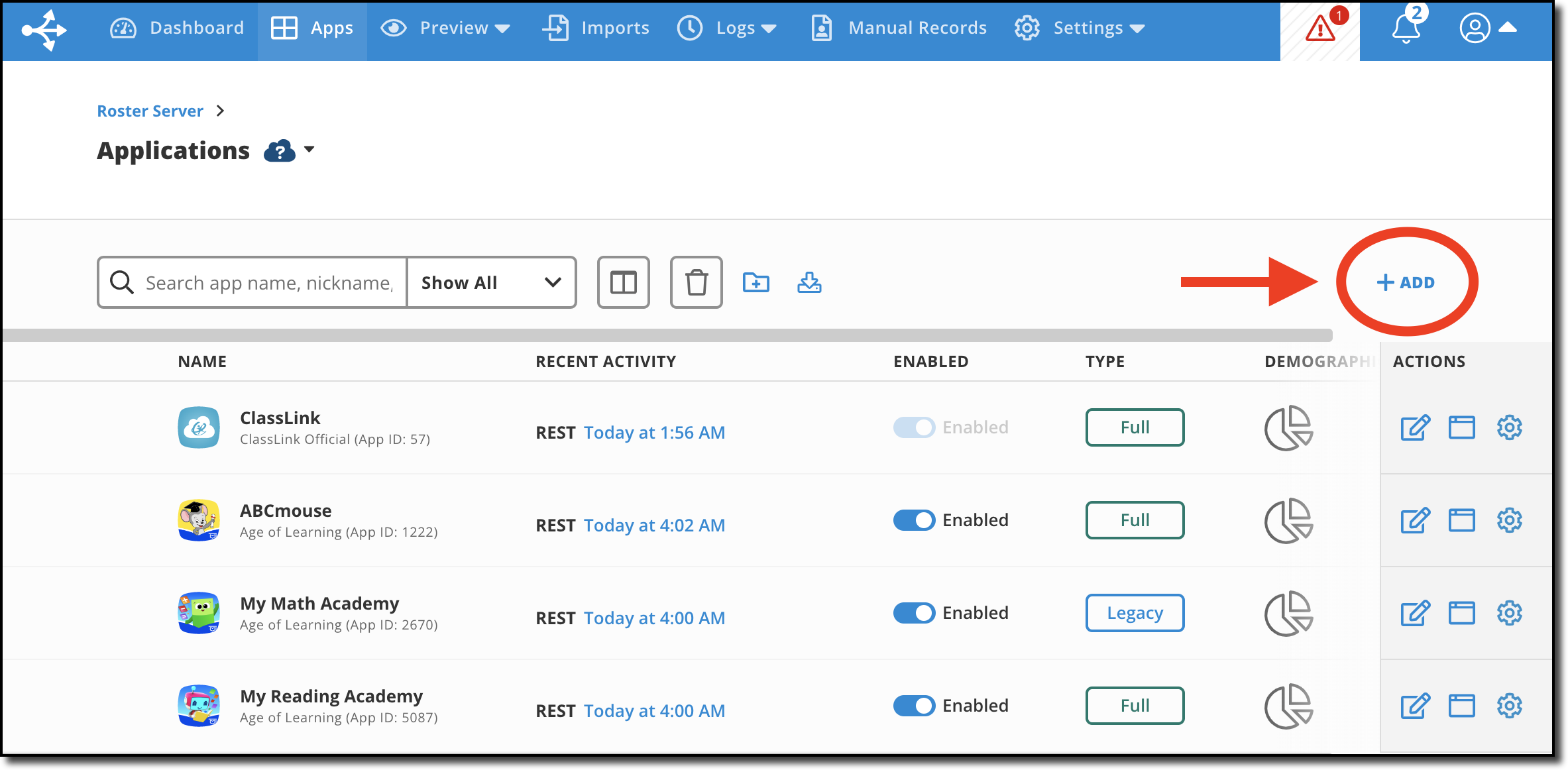This screenshot has width=1568, height=770.
Task: Click the Full type badge for ClassLink
Action: click(x=1135, y=427)
